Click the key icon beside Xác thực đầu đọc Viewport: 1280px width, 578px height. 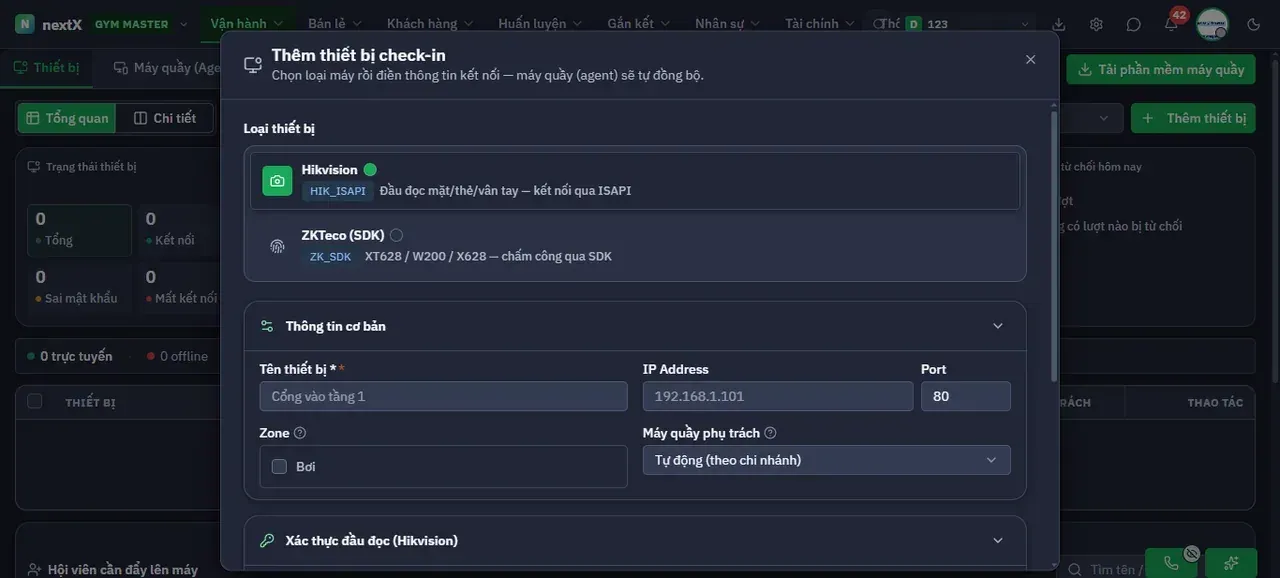pos(267,540)
